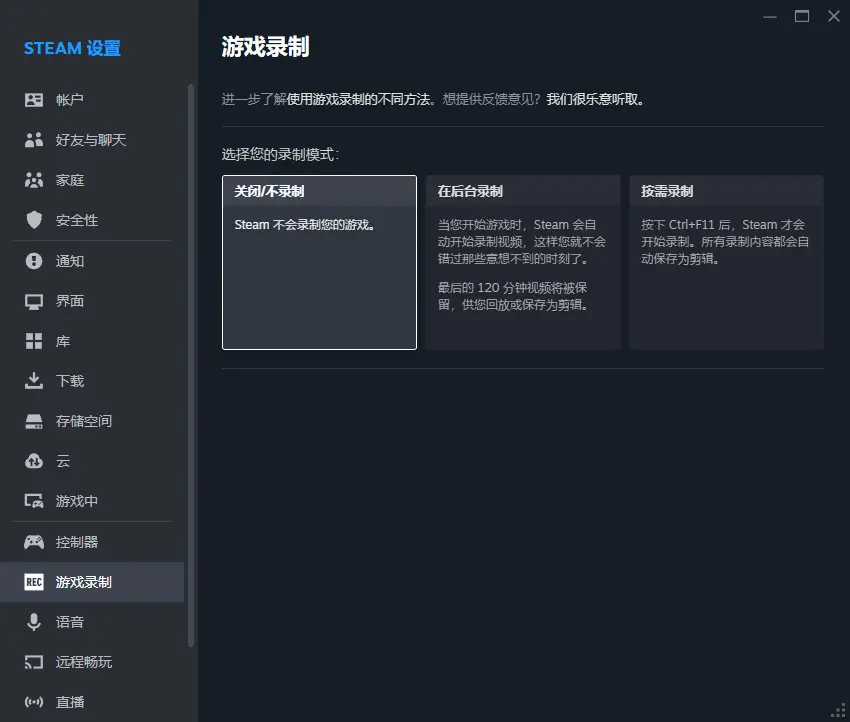Image resolution: width=850 pixels, height=722 pixels.
Task: Click the 游戏中 overlay icon
Action: pyautogui.click(x=34, y=501)
